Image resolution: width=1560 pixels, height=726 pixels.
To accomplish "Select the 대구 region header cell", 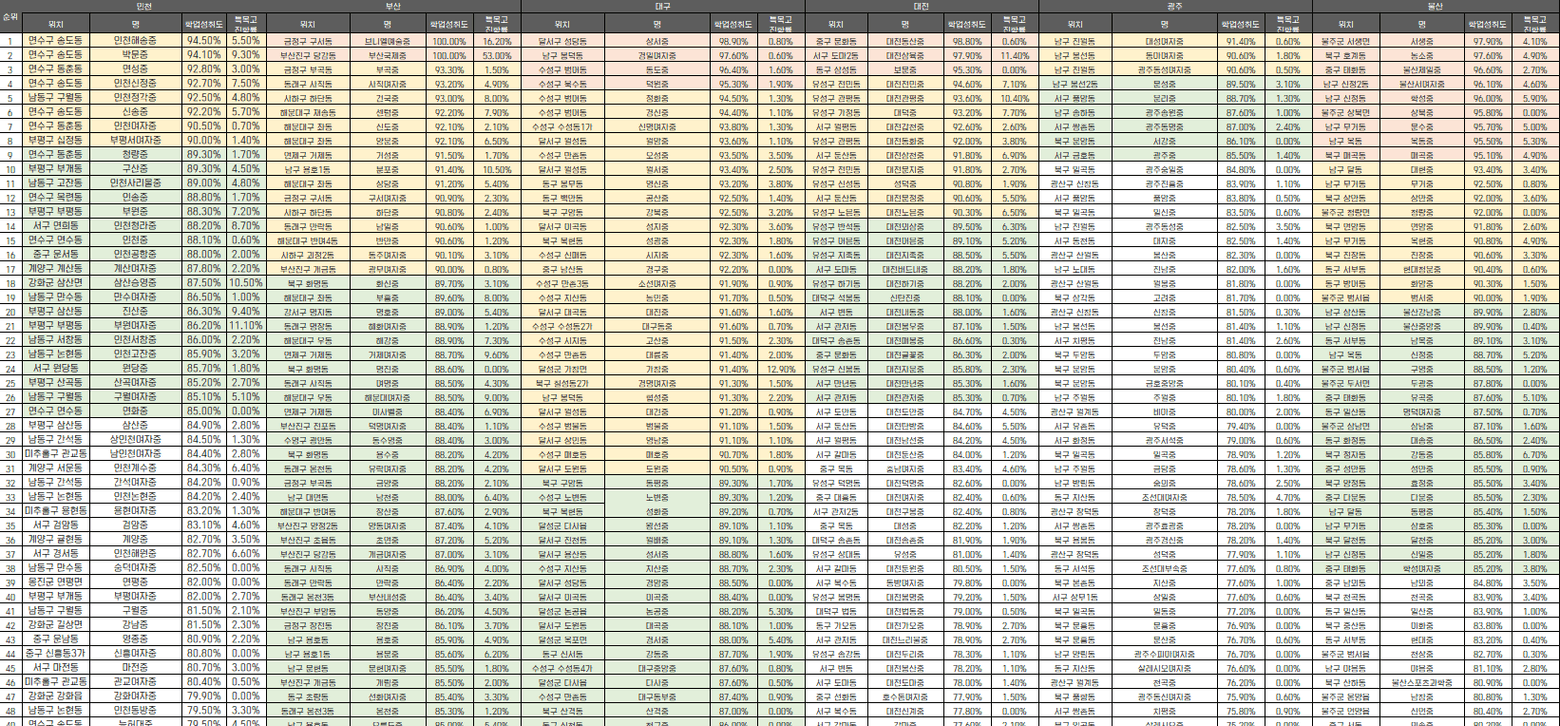I will (662, 6).
